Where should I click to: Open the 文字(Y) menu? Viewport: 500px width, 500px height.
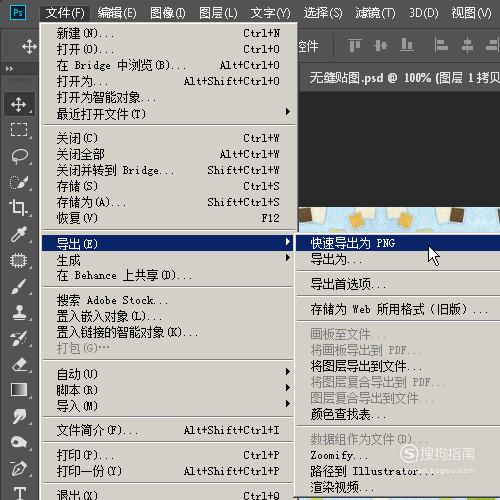[x=270, y=13]
